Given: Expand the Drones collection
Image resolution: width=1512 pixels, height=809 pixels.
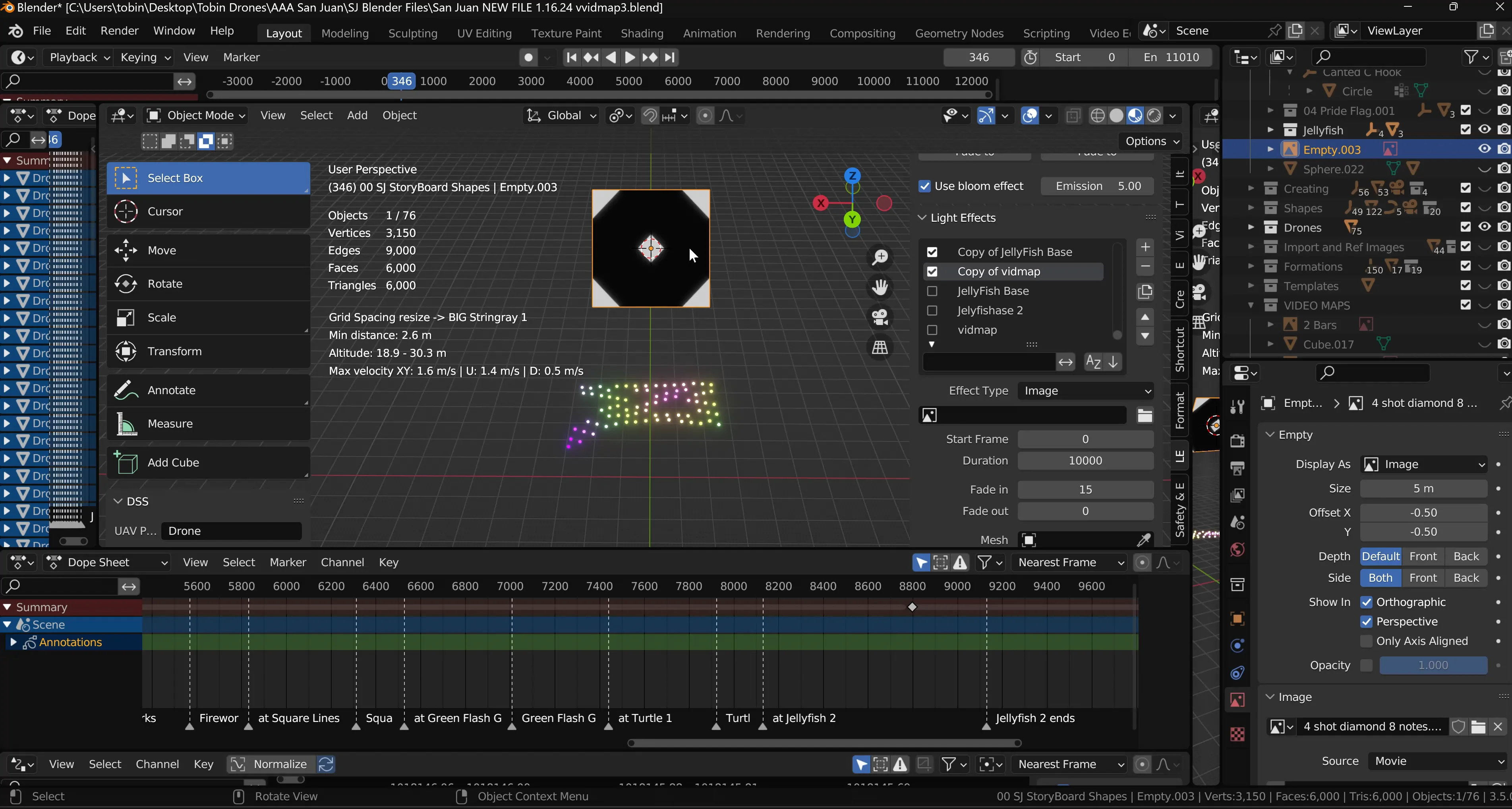Looking at the screenshot, I should click(x=1251, y=228).
